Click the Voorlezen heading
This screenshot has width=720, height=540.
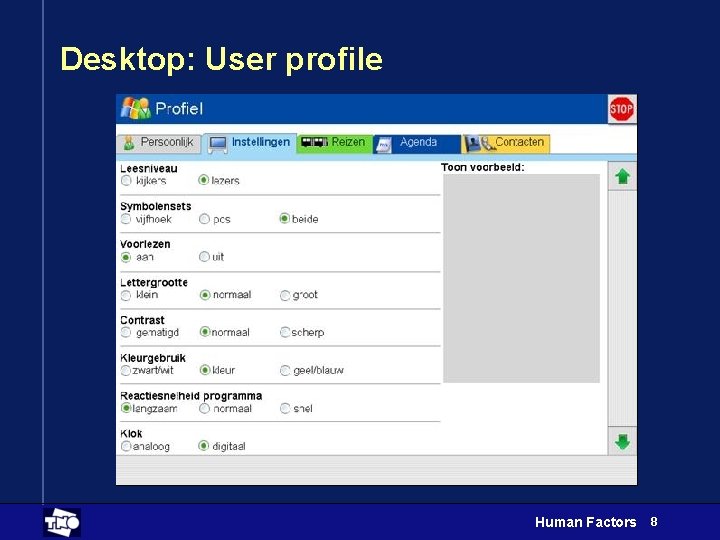click(145, 244)
